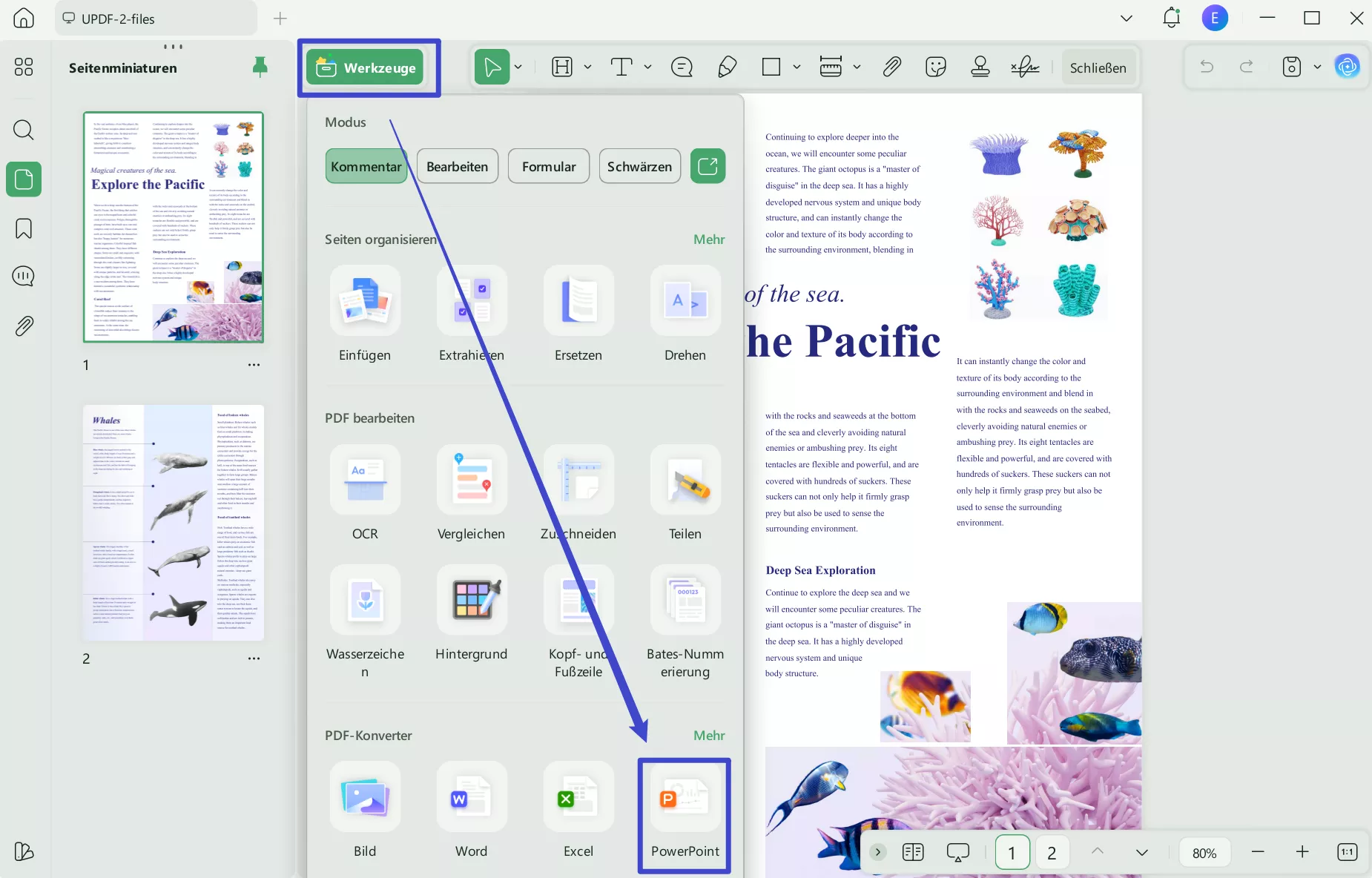Enable Schwärzen mode
The height and width of the screenshot is (878, 1372).
coord(639,166)
